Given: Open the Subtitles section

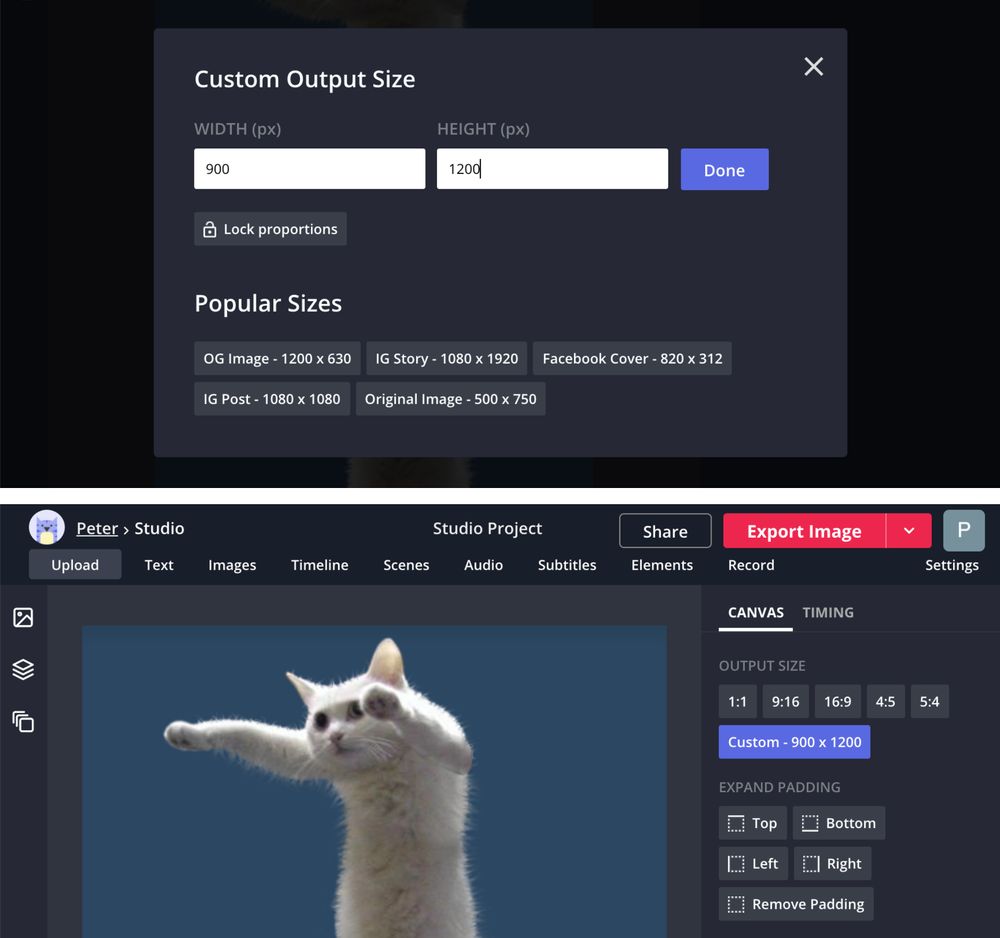Looking at the screenshot, I should point(567,565).
